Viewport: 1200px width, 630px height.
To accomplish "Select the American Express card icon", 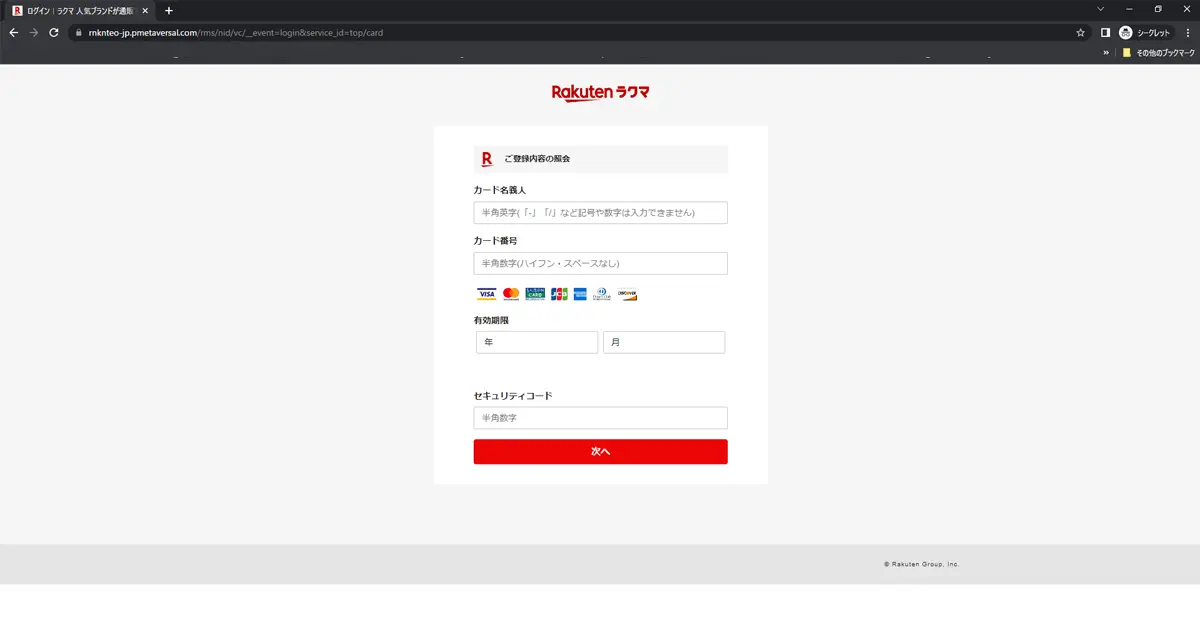I will [580, 293].
